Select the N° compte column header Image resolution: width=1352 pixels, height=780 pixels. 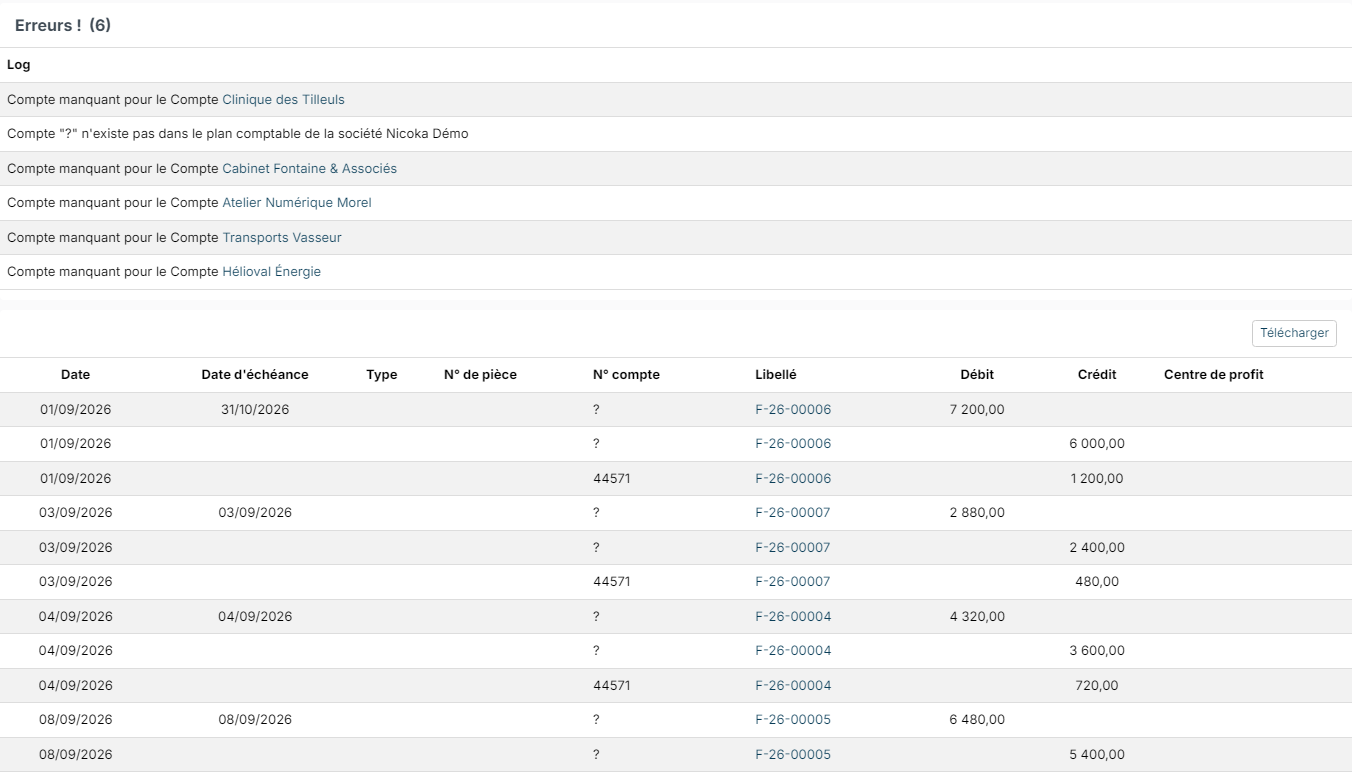[626, 374]
